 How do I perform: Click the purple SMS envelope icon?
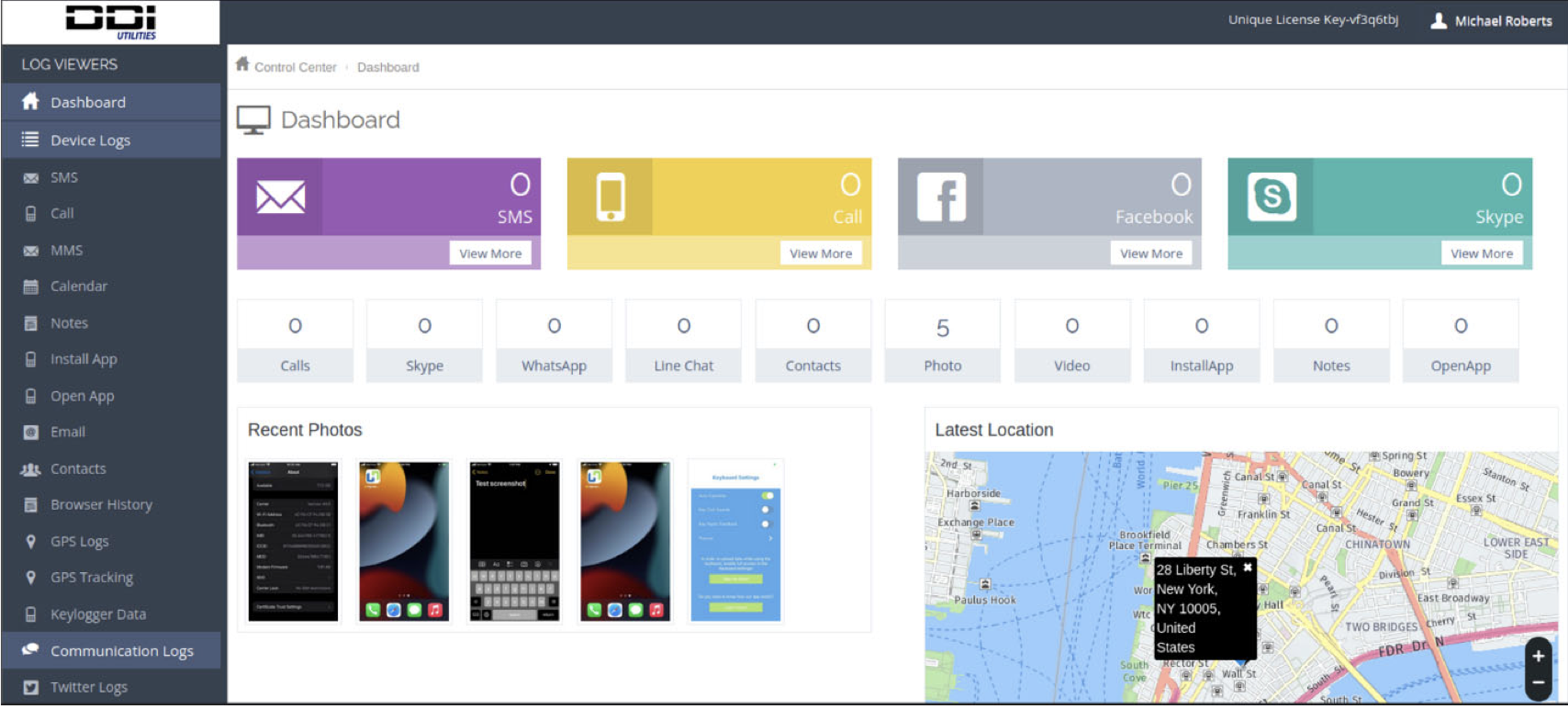pos(280,197)
